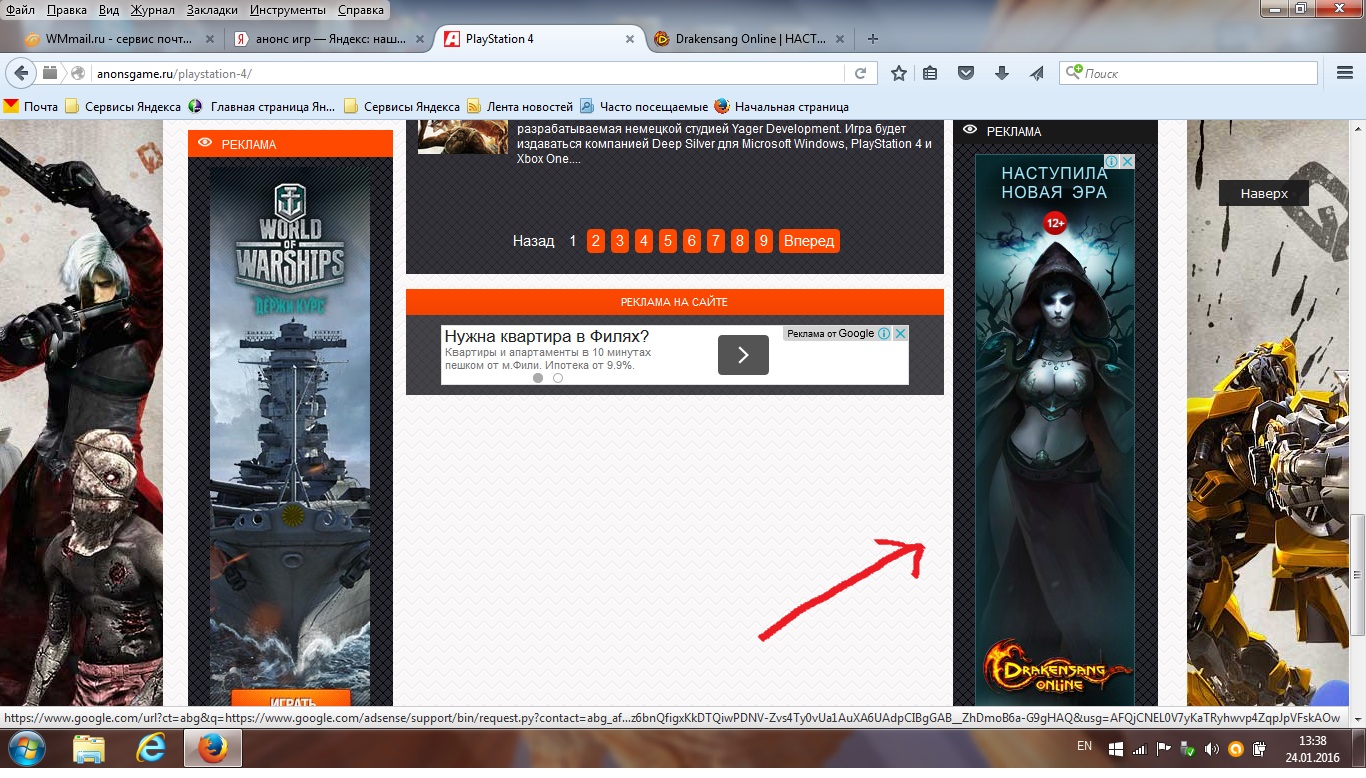Click the Назад previous page link

533,241
